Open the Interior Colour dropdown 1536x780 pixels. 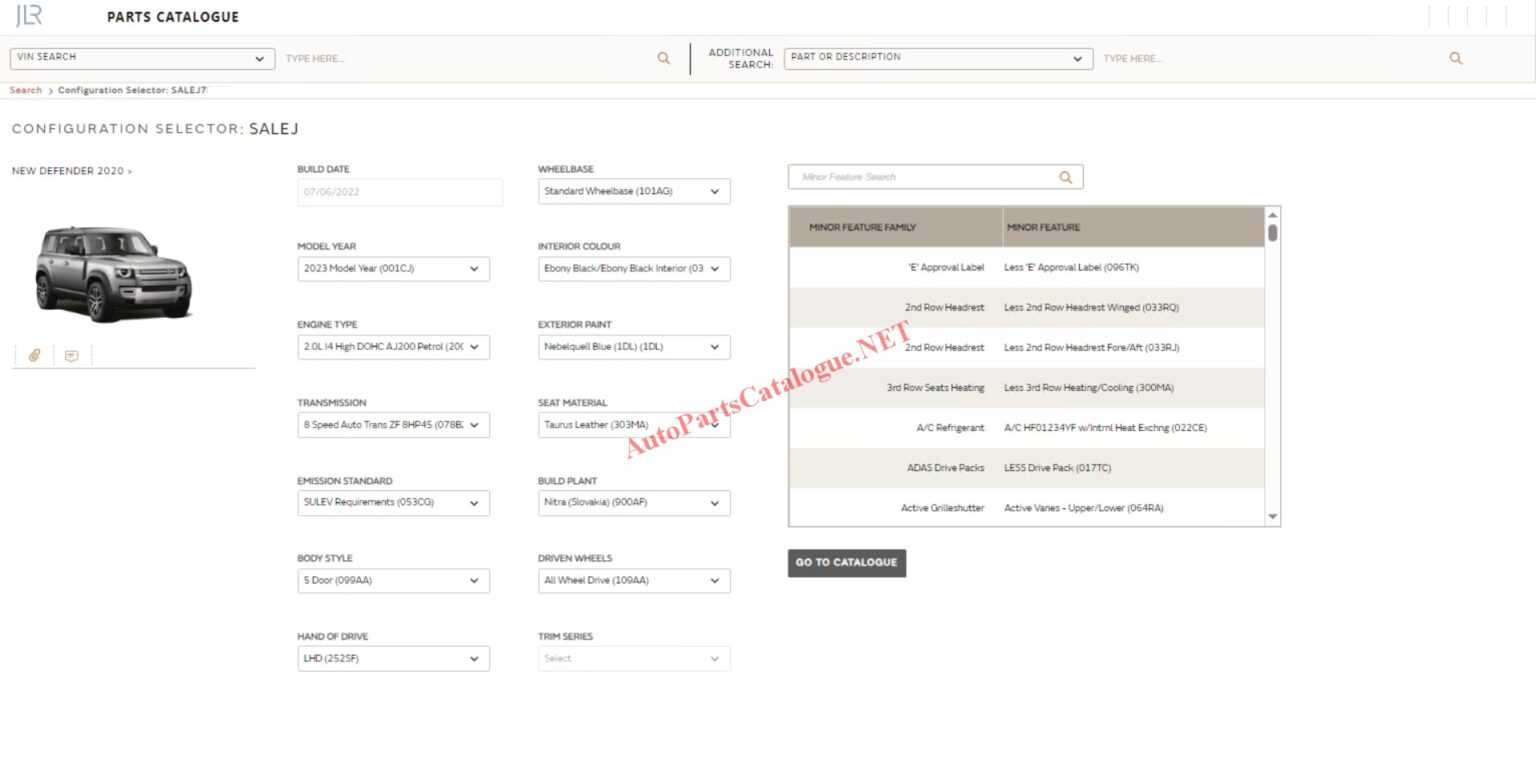(634, 269)
